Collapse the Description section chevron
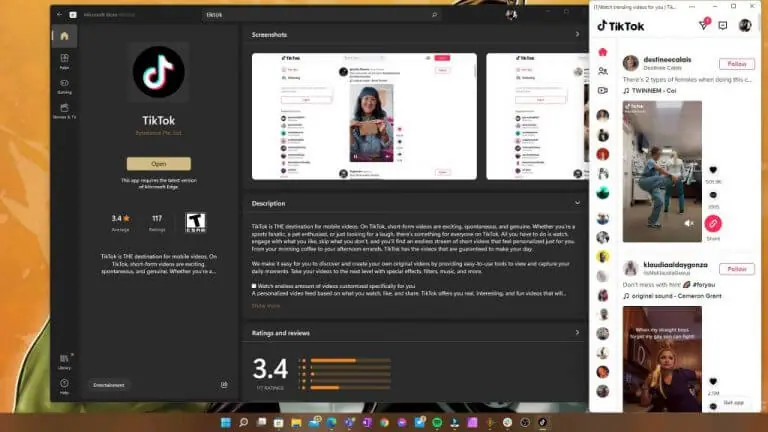This screenshot has width=768, height=432. click(577, 203)
